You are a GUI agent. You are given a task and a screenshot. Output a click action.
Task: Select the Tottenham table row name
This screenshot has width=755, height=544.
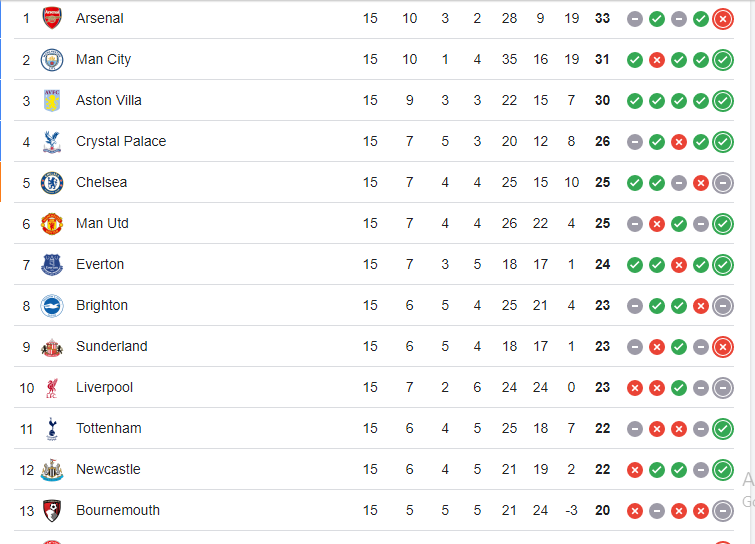coord(108,428)
